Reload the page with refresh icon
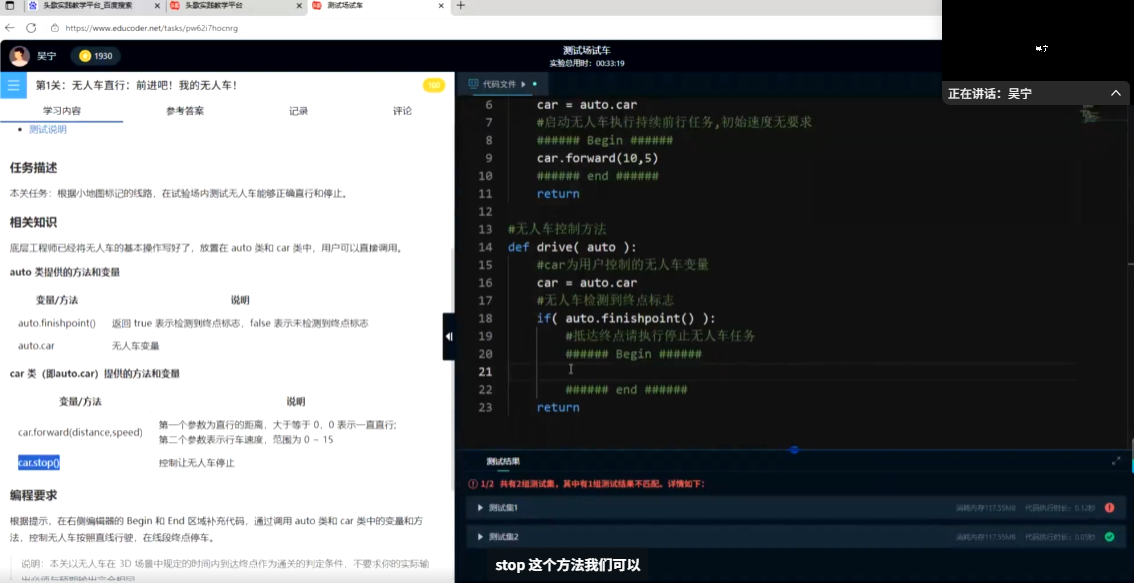The height and width of the screenshot is (583, 1134). click(31, 28)
